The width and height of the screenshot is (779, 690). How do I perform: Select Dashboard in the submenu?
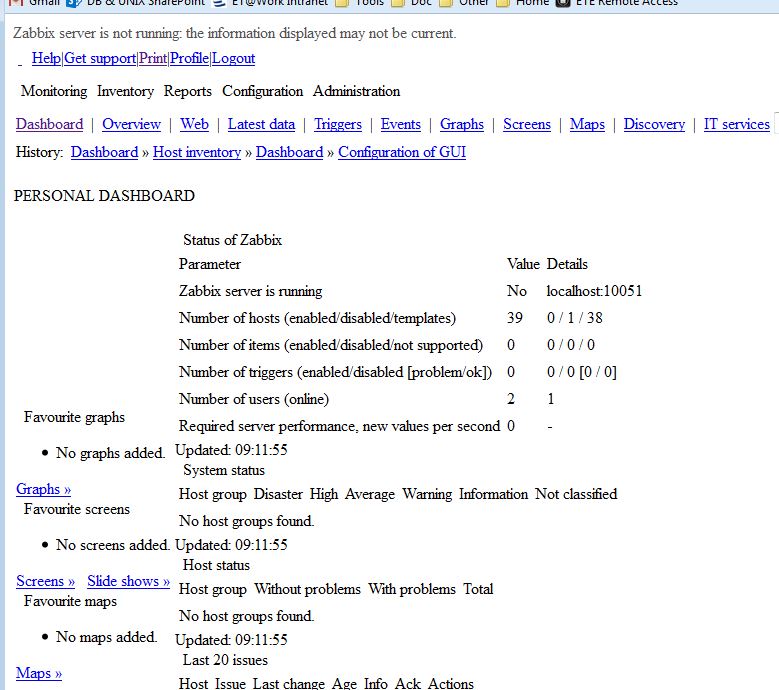(x=50, y=124)
